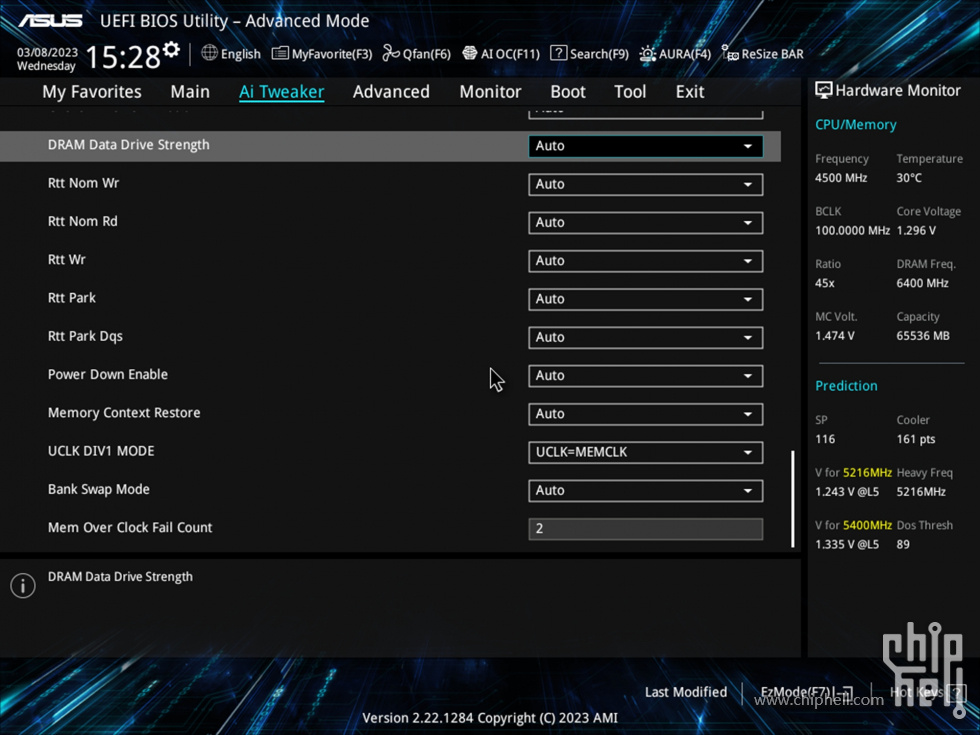980x735 pixels.
Task: Select the UCLK DIV1 MODE label
Action: [x=101, y=451]
